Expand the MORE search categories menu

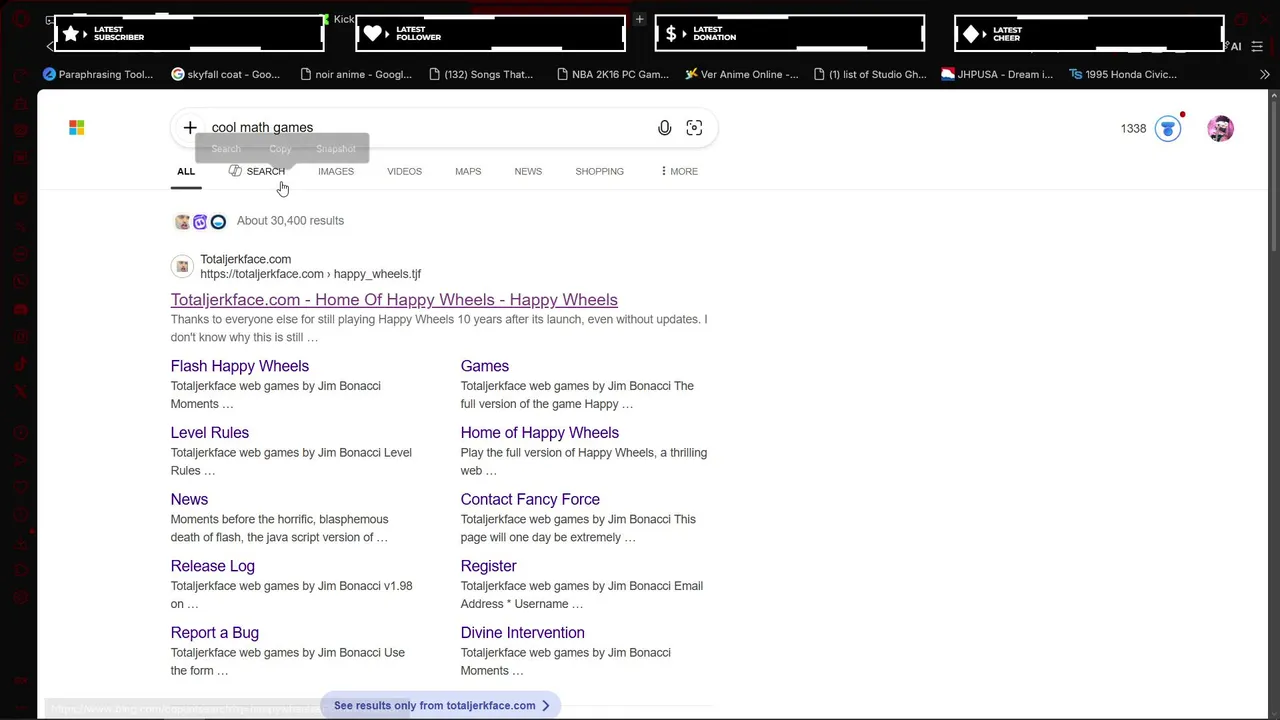679,171
